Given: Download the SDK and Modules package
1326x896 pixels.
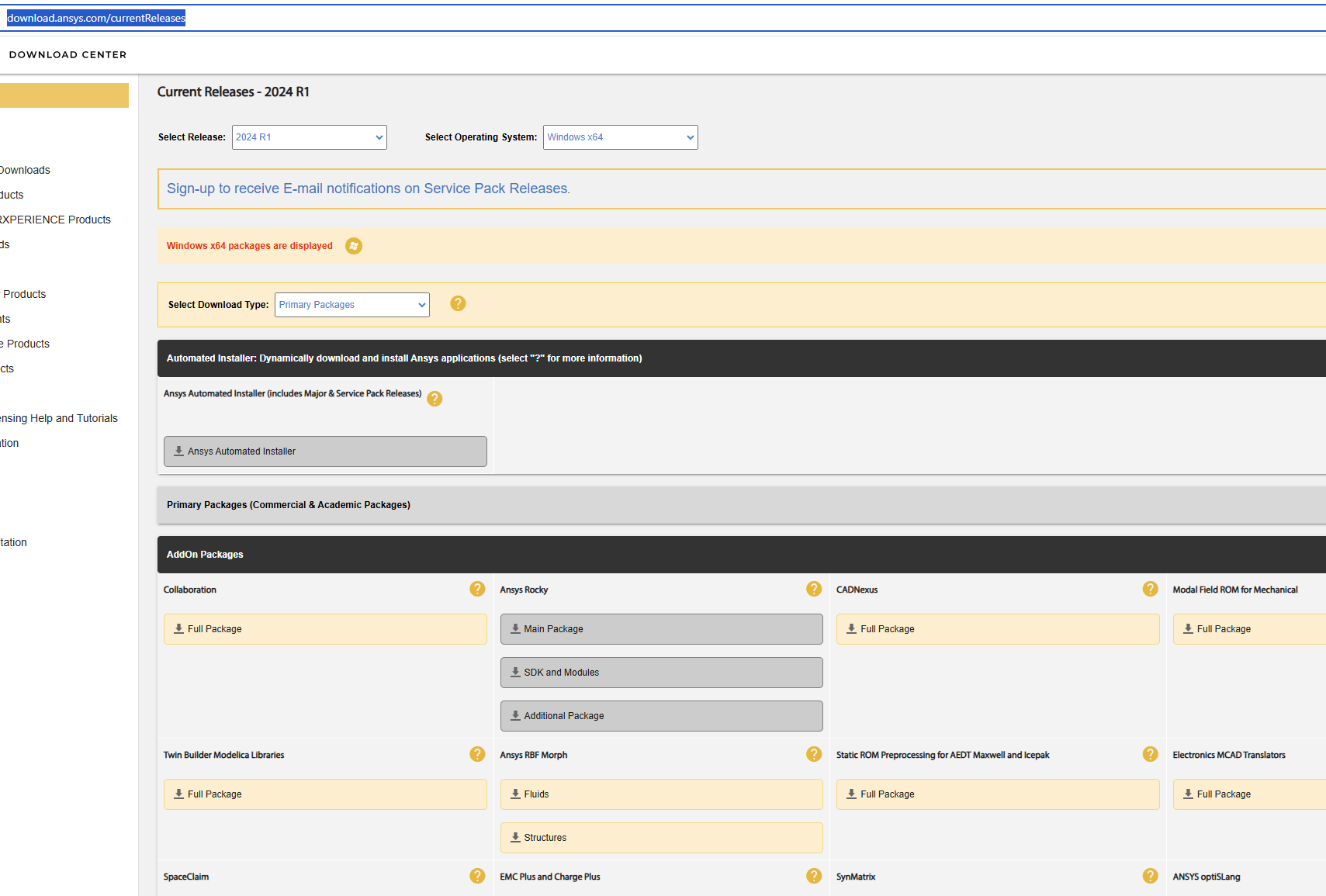Looking at the screenshot, I should 661,673.
